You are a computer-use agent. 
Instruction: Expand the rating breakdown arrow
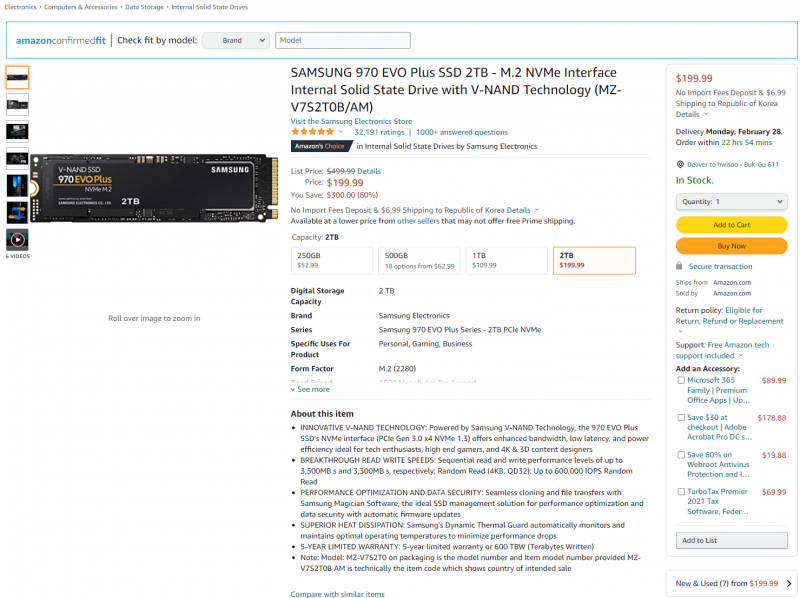point(341,132)
